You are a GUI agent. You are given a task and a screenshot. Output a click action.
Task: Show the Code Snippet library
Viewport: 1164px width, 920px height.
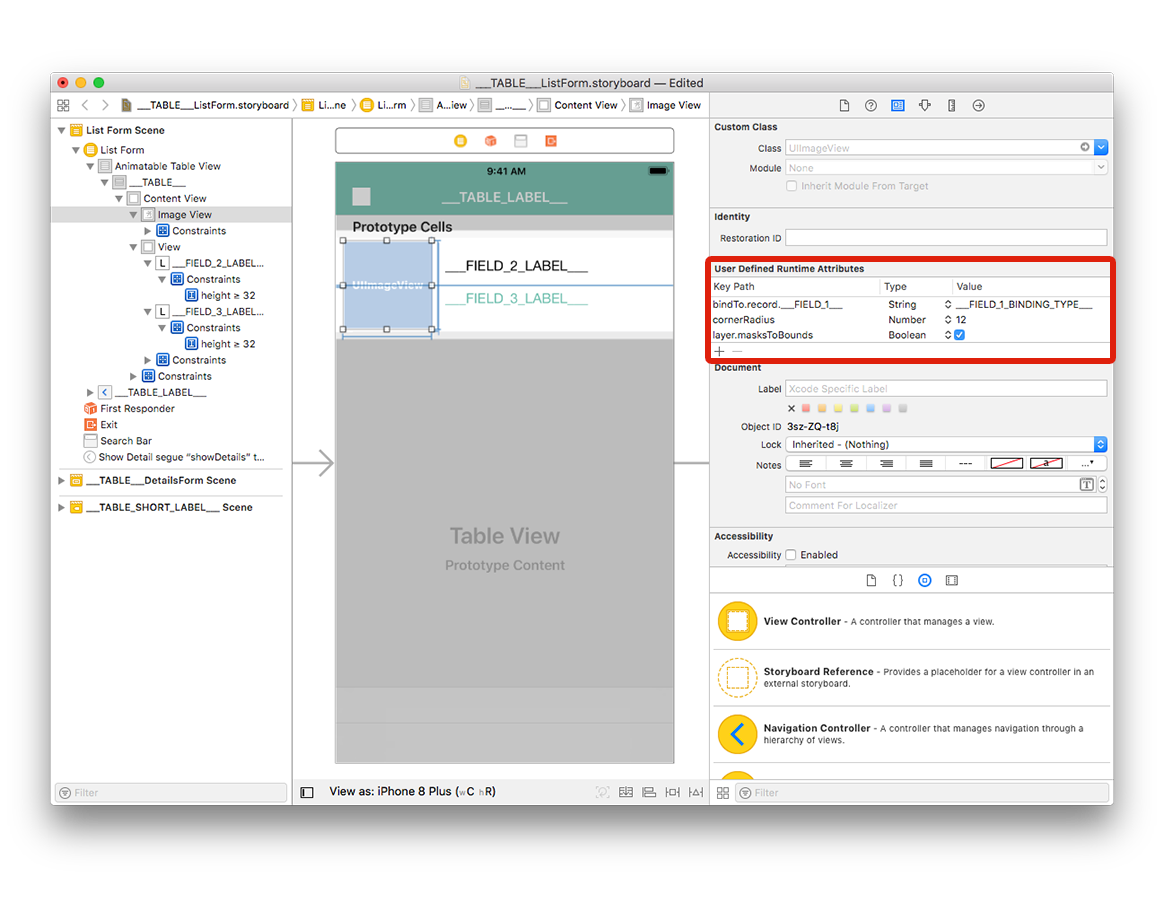pyautogui.click(x=897, y=581)
